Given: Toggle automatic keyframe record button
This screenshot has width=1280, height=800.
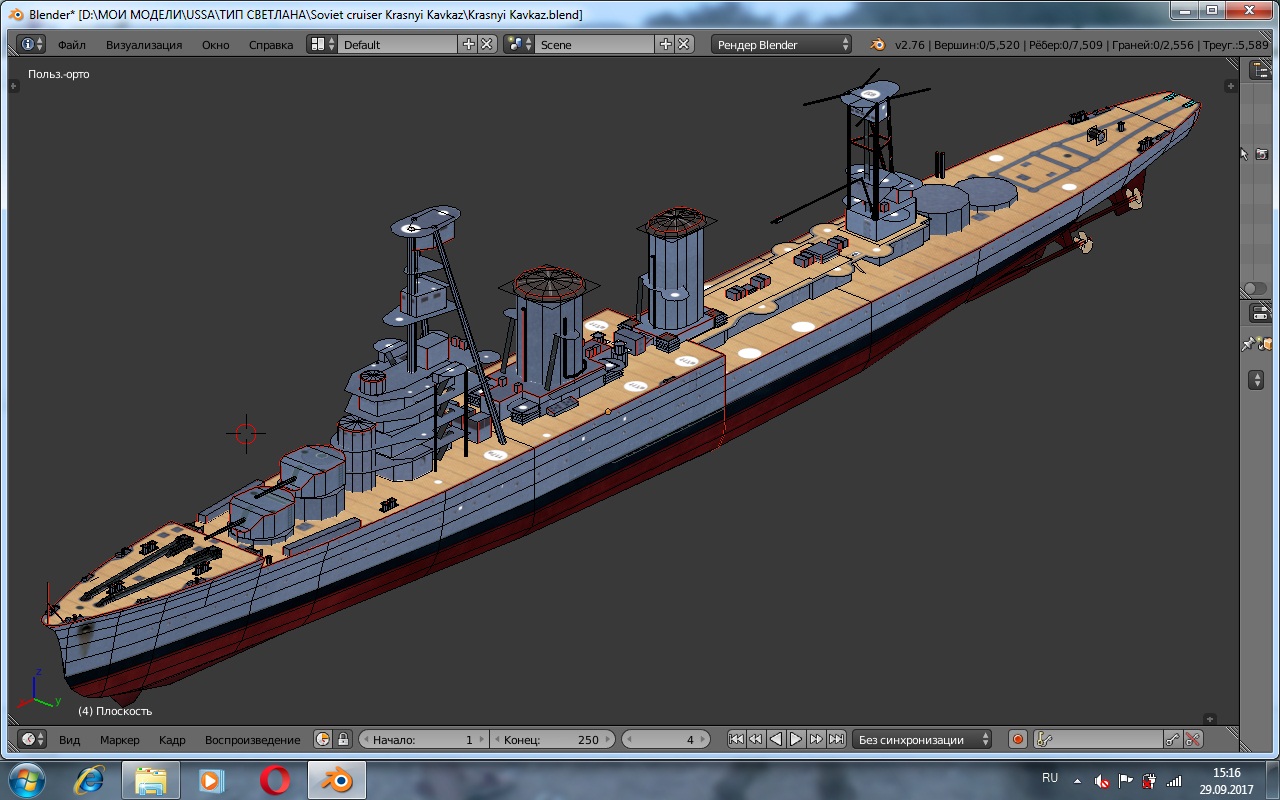Looking at the screenshot, I should pyautogui.click(x=1018, y=739).
